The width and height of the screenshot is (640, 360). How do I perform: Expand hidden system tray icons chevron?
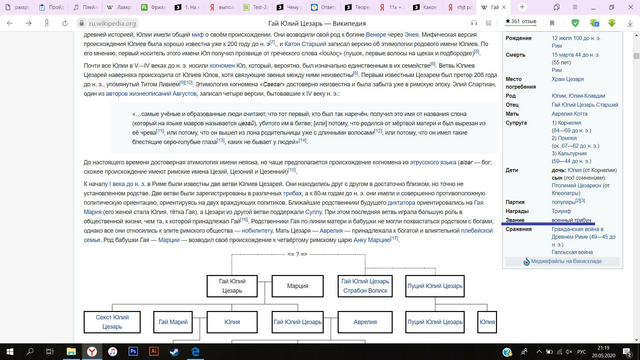click(539, 351)
